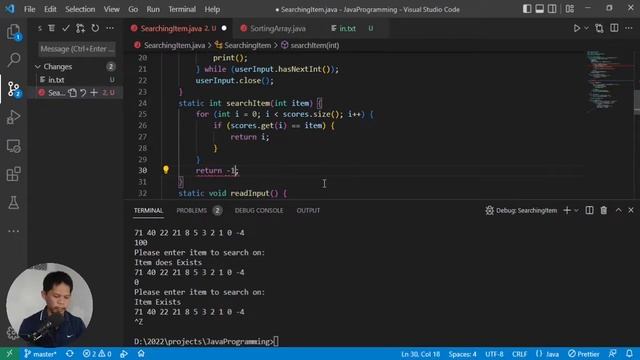The height and width of the screenshot is (360, 640).
Task: Open Customize Layout icon in title bar
Action: pos(570,9)
